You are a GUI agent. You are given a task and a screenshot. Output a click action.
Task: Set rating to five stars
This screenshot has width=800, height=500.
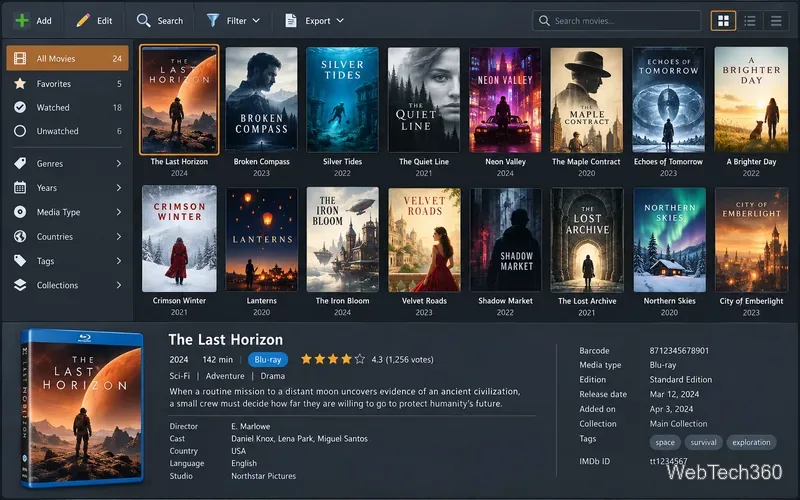tap(360, 359)
